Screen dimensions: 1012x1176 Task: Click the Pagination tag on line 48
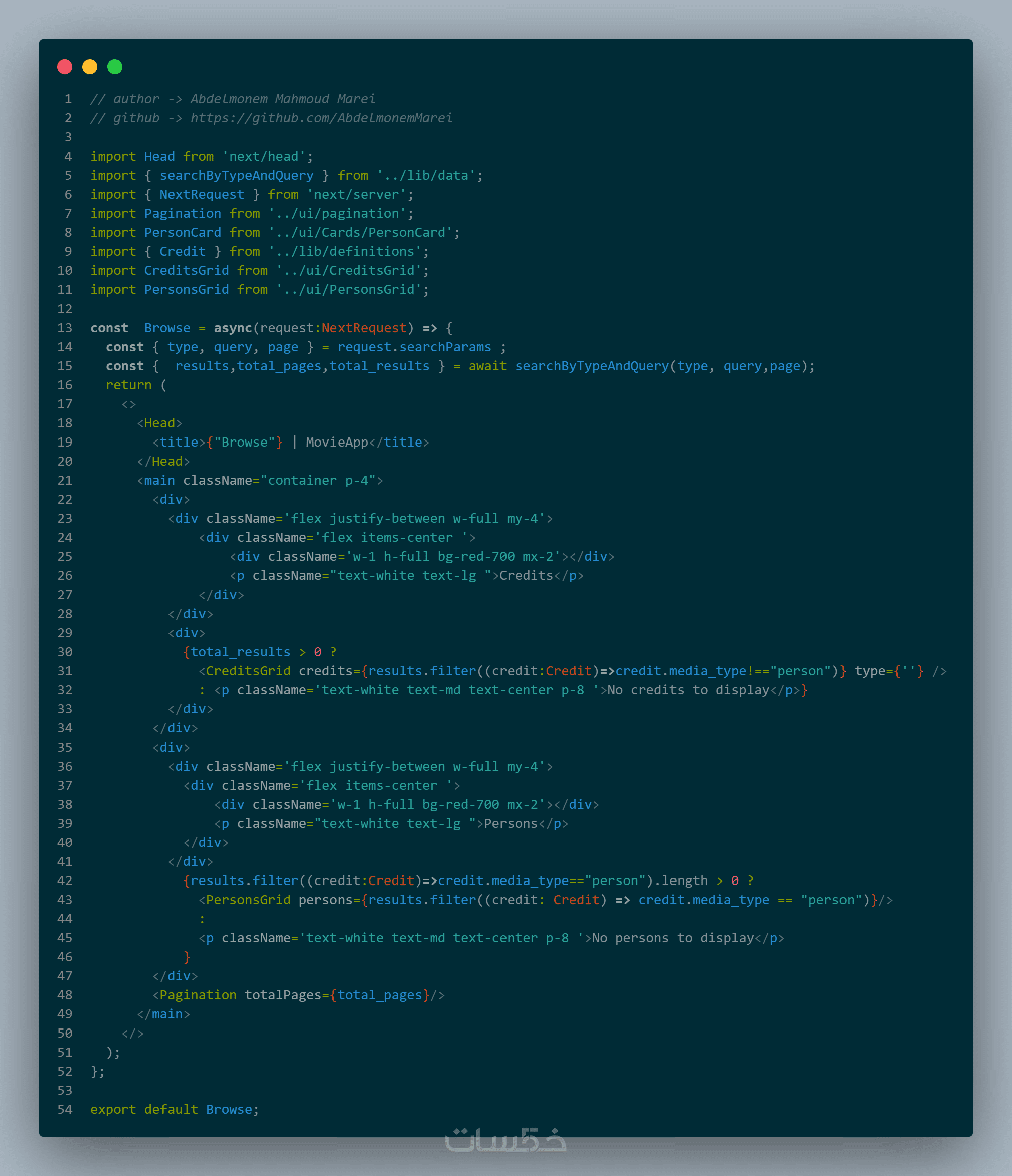click(198, 995)
